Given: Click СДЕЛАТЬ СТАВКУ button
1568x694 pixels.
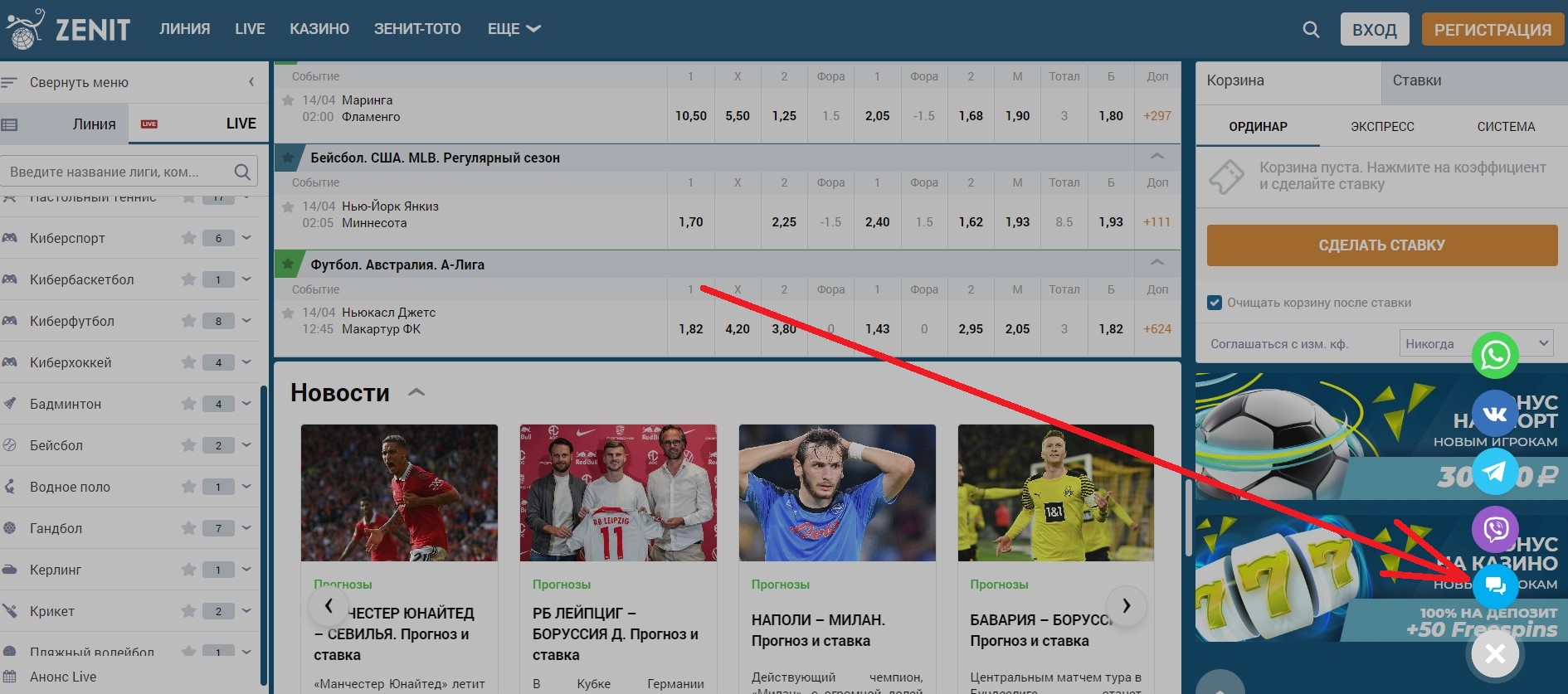Looking at the screenshot, I should (1382, 245).
